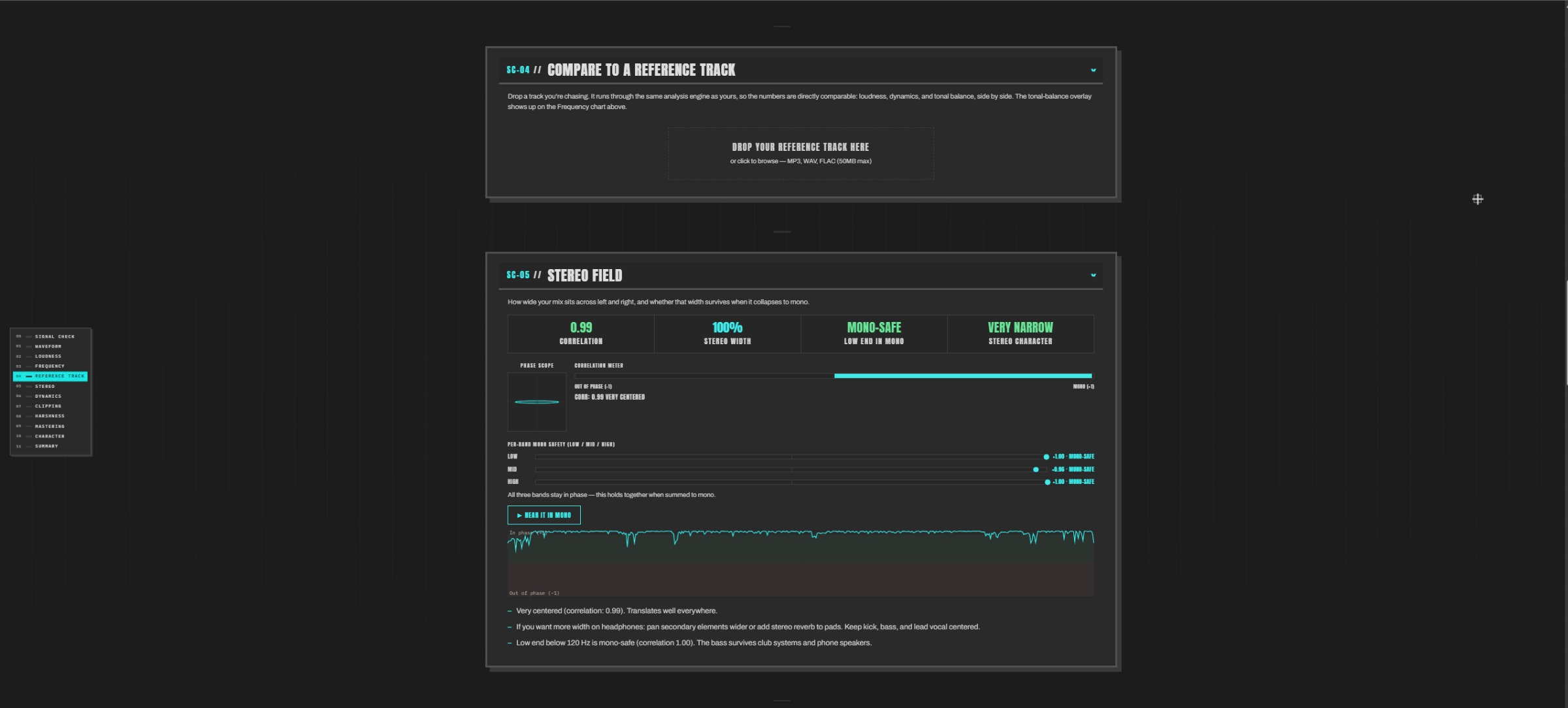Navigate to Stereo in the sidebar
The width and height of the screenshot is (1568, 708).
[50, 386]
